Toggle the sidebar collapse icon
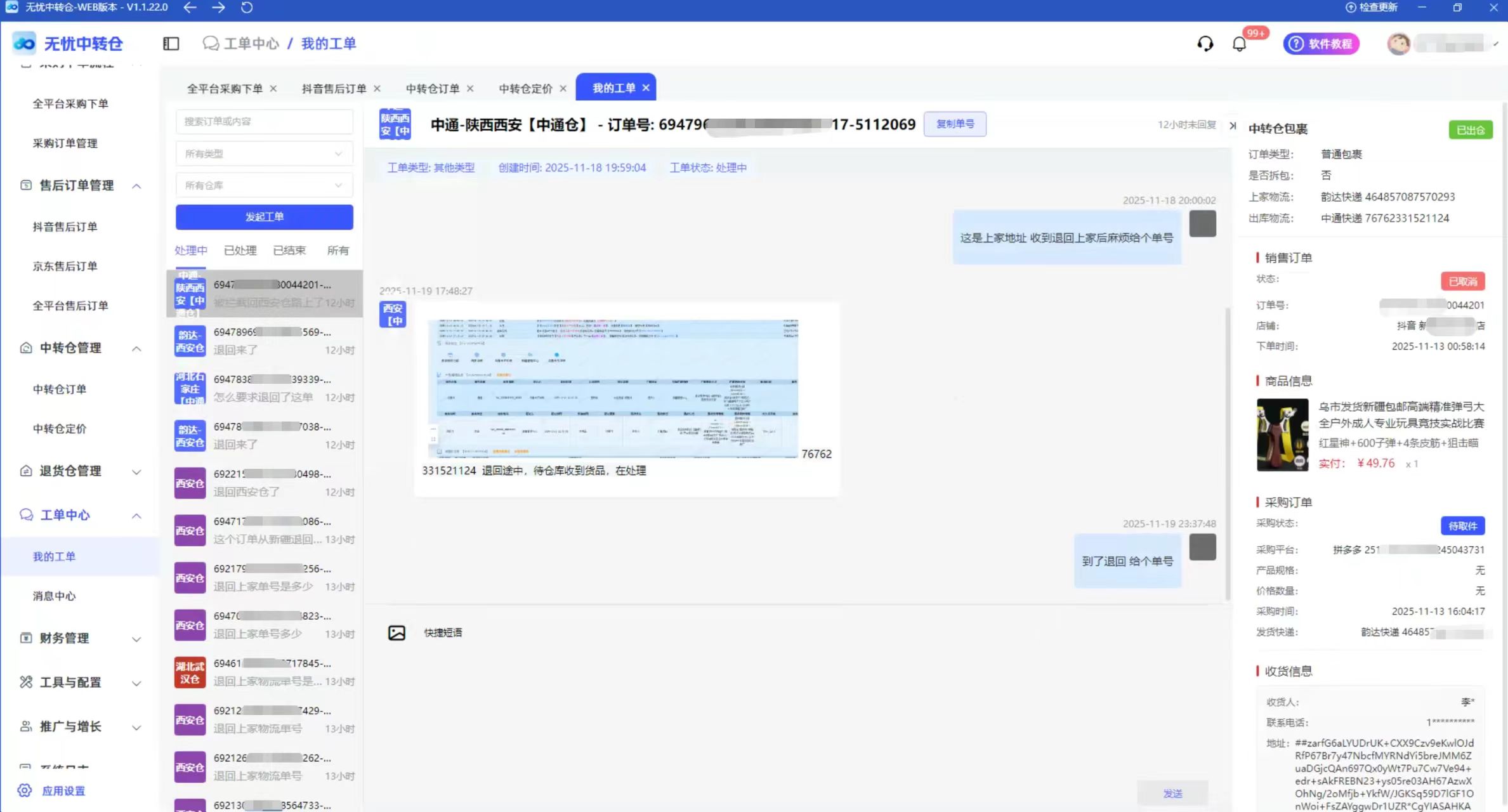This screenshot has width=1508, height=812. 171,43
